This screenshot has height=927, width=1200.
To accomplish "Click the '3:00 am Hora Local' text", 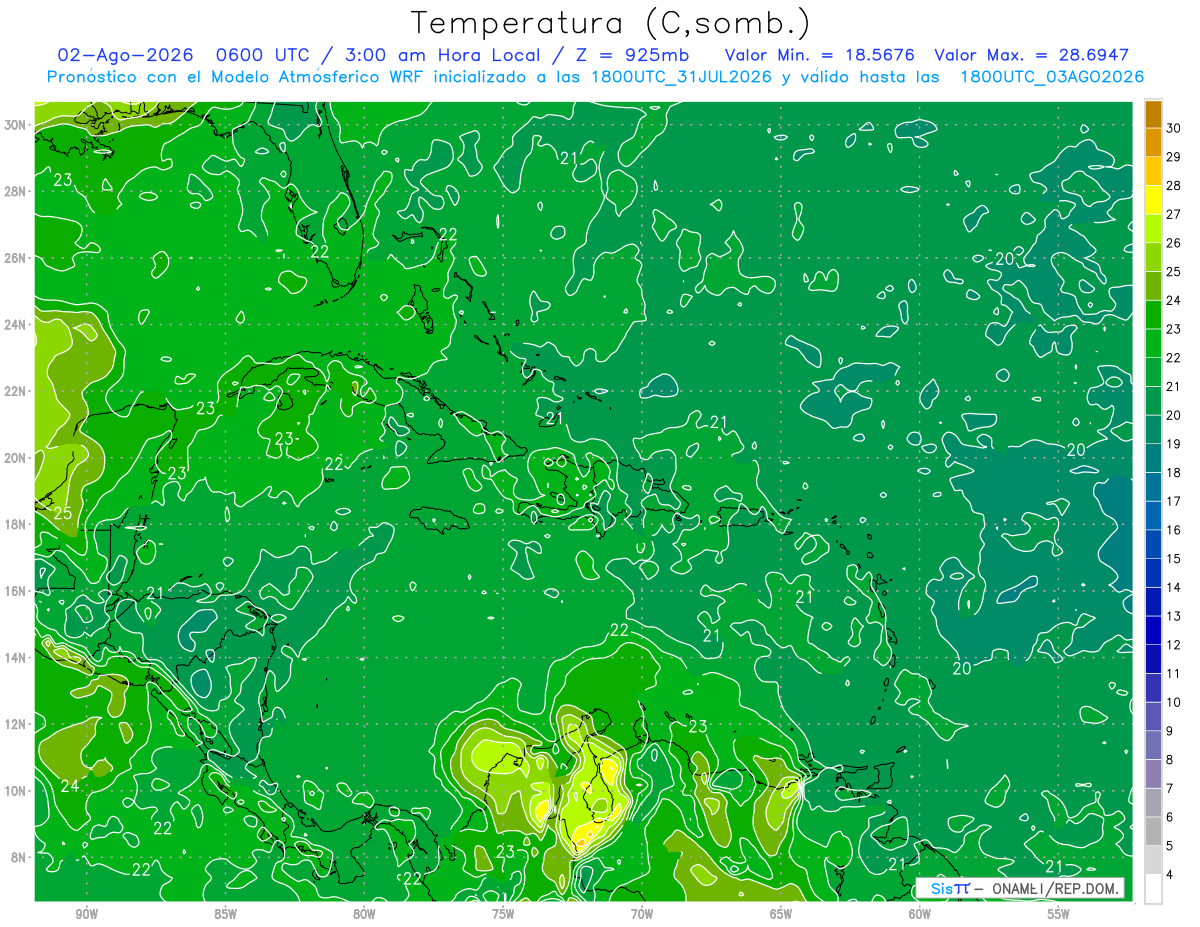I will pyautogui.click(x=444, y=55).
